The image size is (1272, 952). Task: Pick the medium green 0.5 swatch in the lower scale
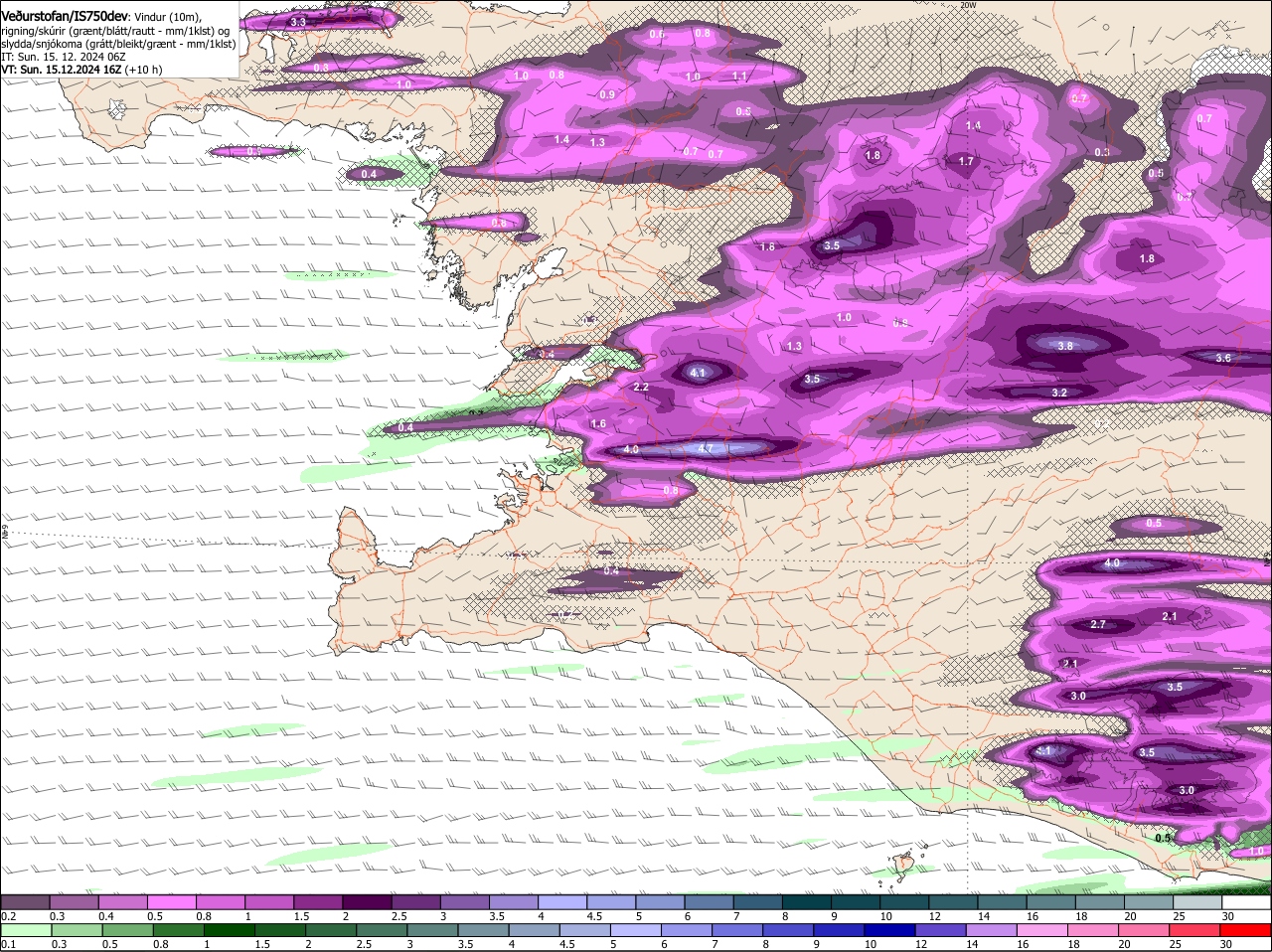click(x=127, y=930)
